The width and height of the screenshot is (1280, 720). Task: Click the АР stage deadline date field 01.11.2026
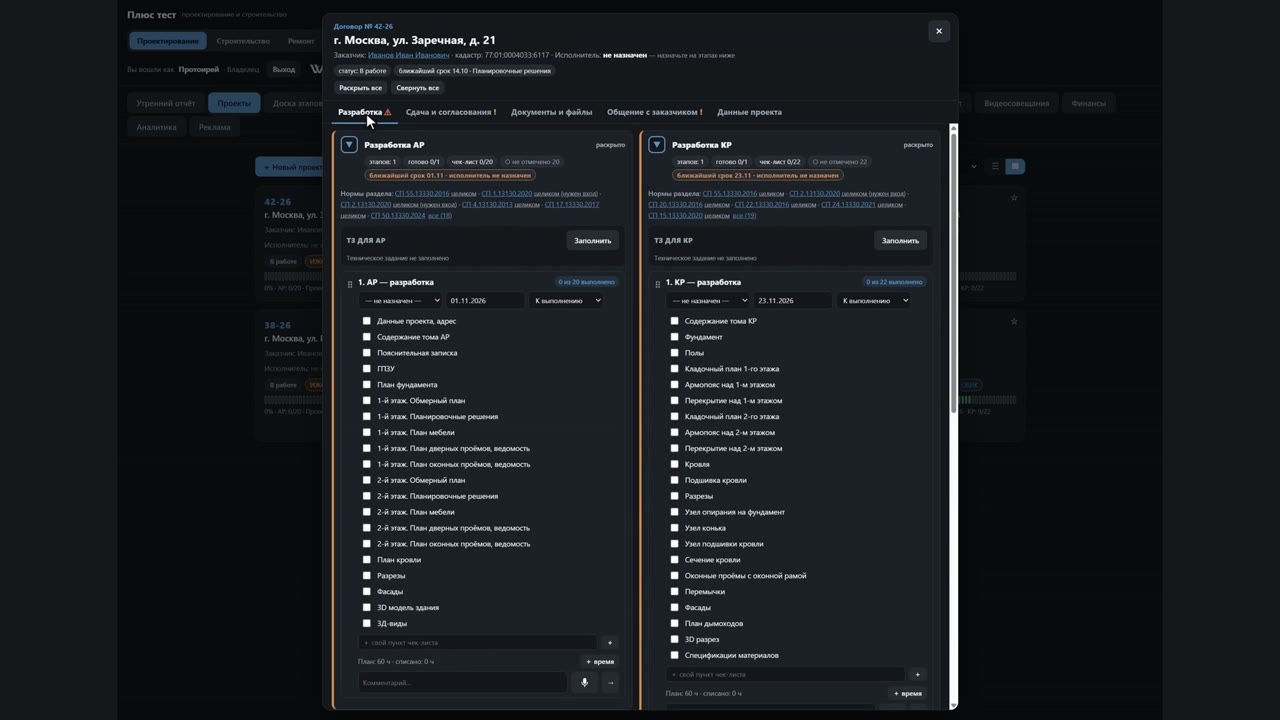(x=485, y=300)
